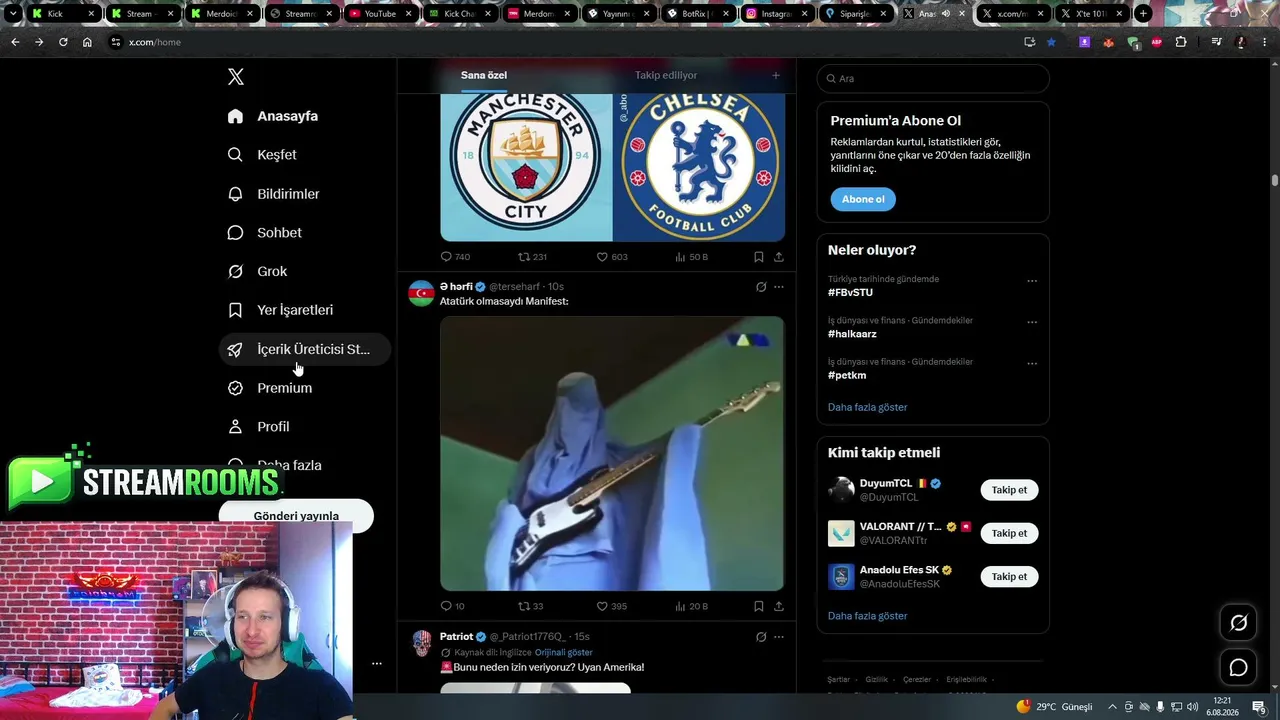Image resolution: width=1280 pixels, height=720 pixels.
Task: Bookmark the Manchester City Chelsea post
Action: [759, 257]
